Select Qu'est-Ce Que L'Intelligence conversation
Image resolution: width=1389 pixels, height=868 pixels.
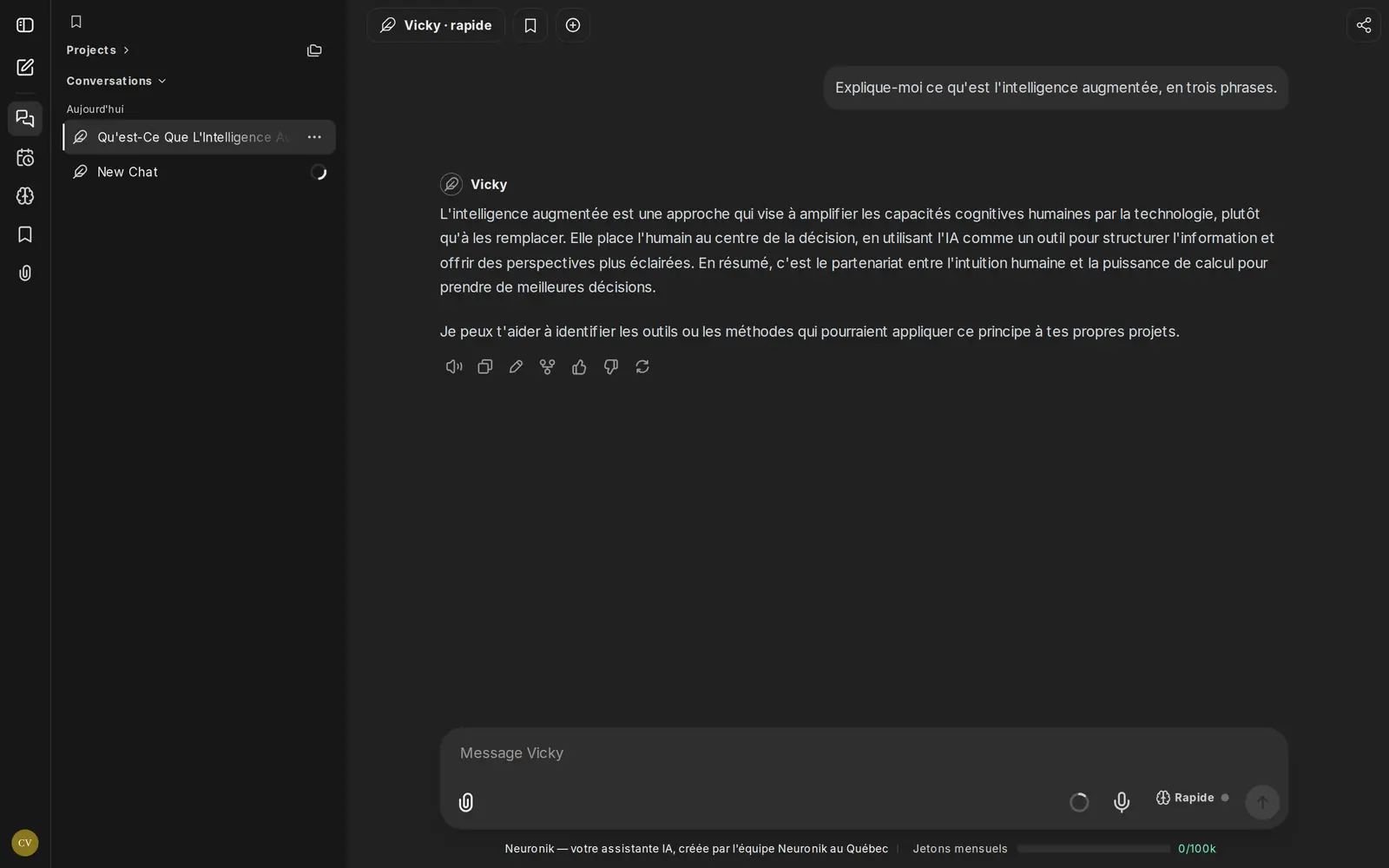(199, 137)
